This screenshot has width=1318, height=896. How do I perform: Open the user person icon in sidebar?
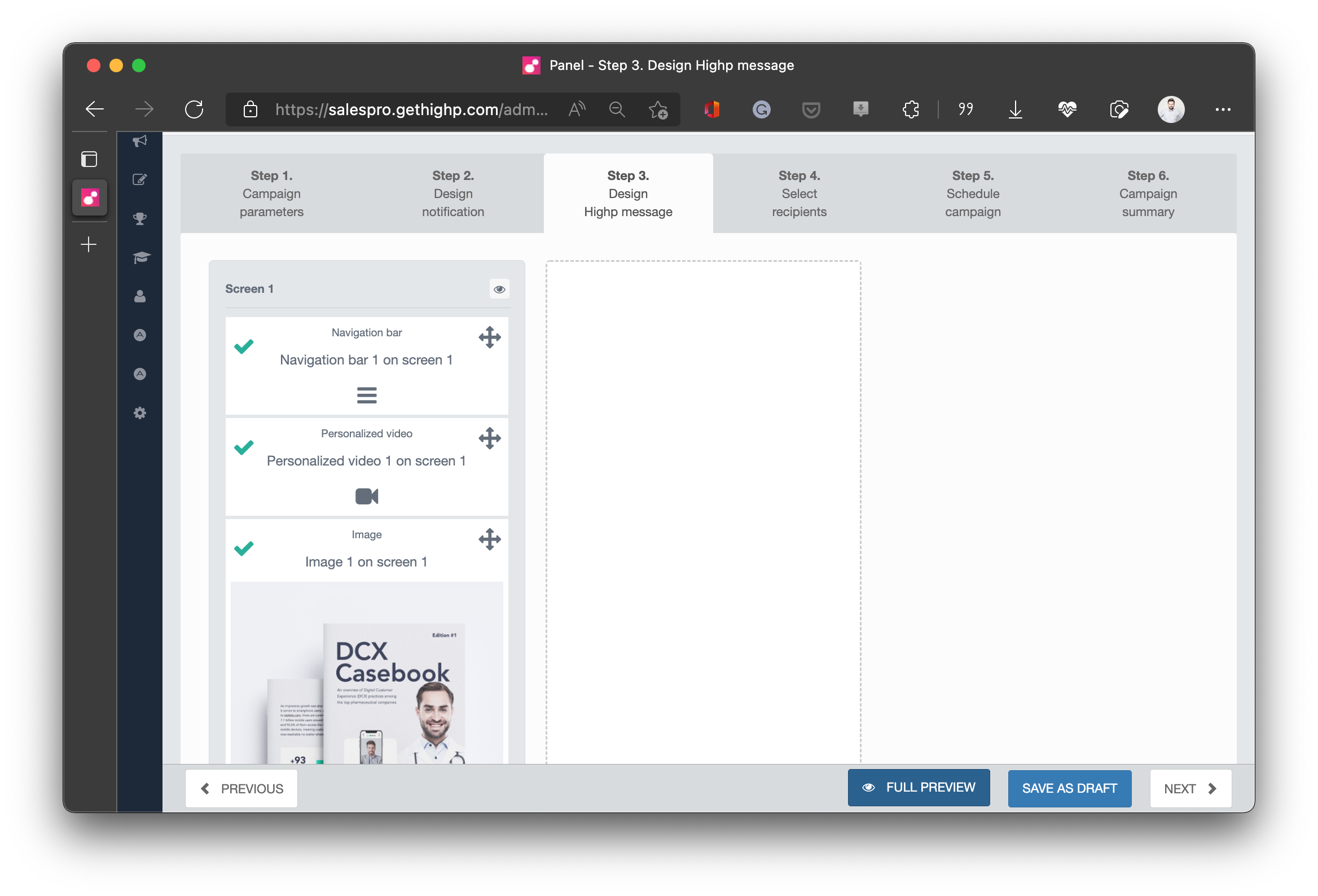(x=139, y=297)
